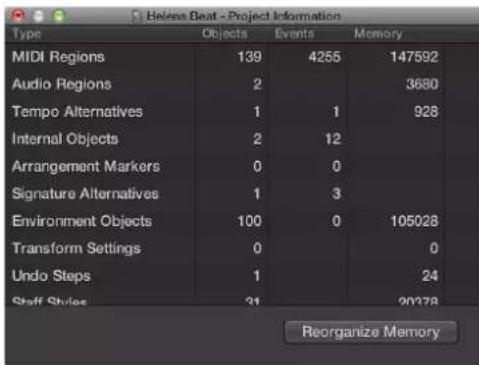Select the Objects column header

[x=225, y=34]
